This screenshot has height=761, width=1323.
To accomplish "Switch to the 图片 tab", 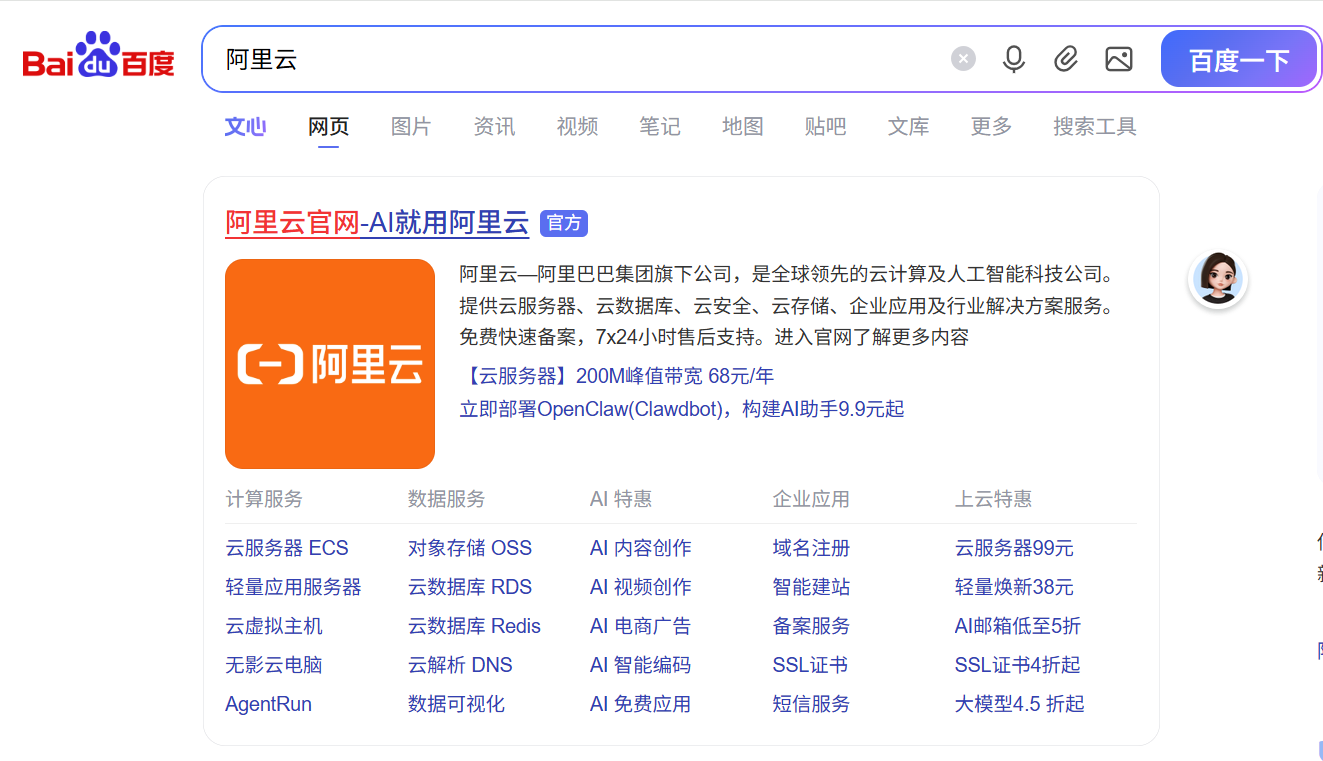I will 411,127.
